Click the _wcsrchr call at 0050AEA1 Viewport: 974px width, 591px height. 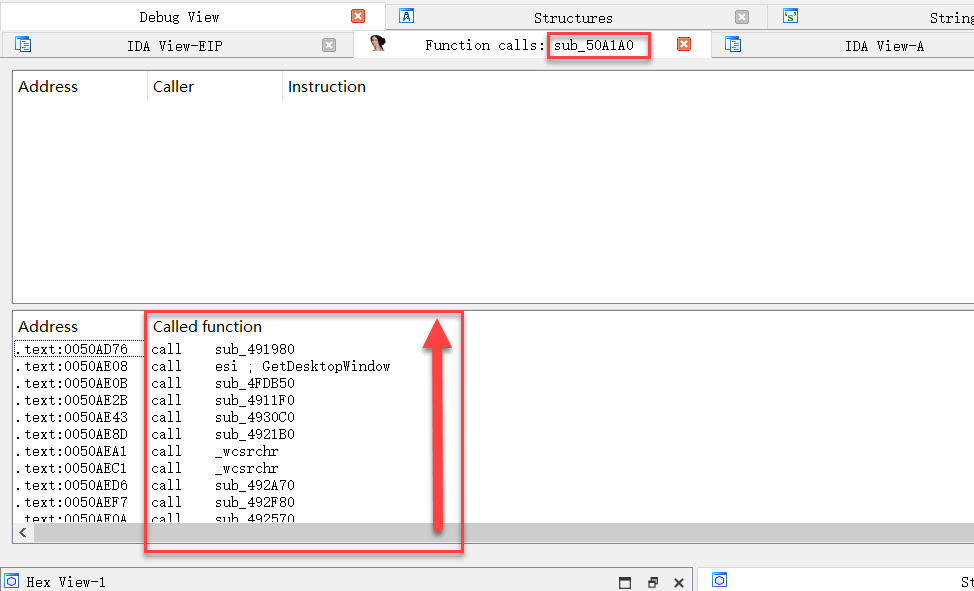tap(215, 451)
